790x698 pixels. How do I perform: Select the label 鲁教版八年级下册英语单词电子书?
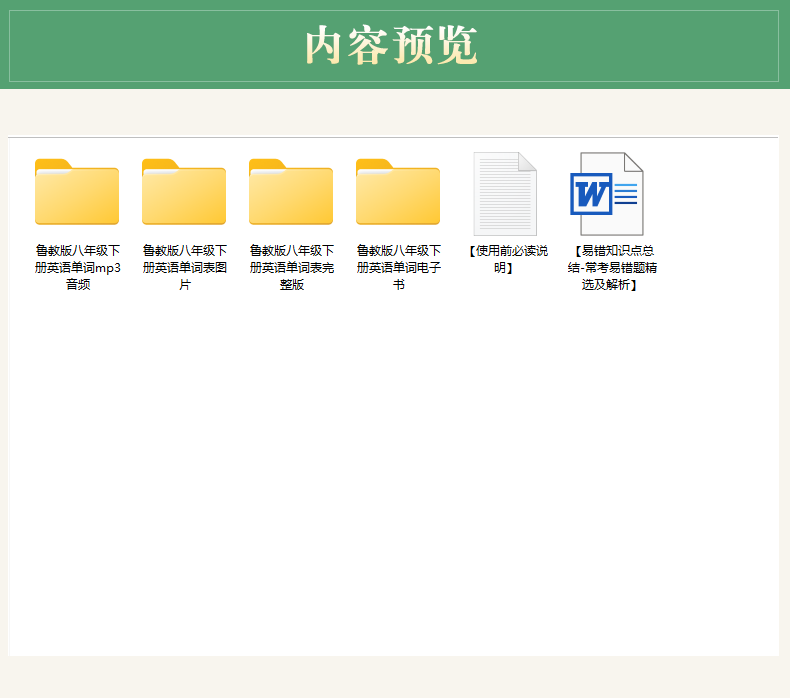399,268
